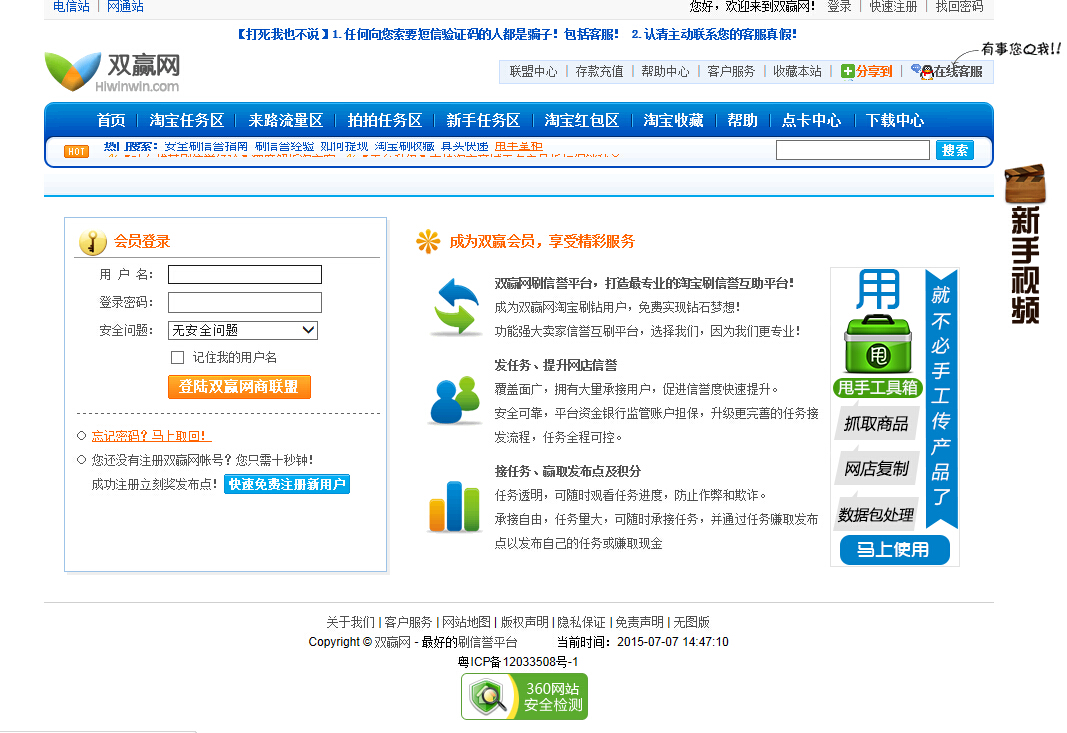The height and width of the screenshot is (733, 1067).
Task: Open the 新手视频 clapperboard banner
Action: coord(1025,244)
